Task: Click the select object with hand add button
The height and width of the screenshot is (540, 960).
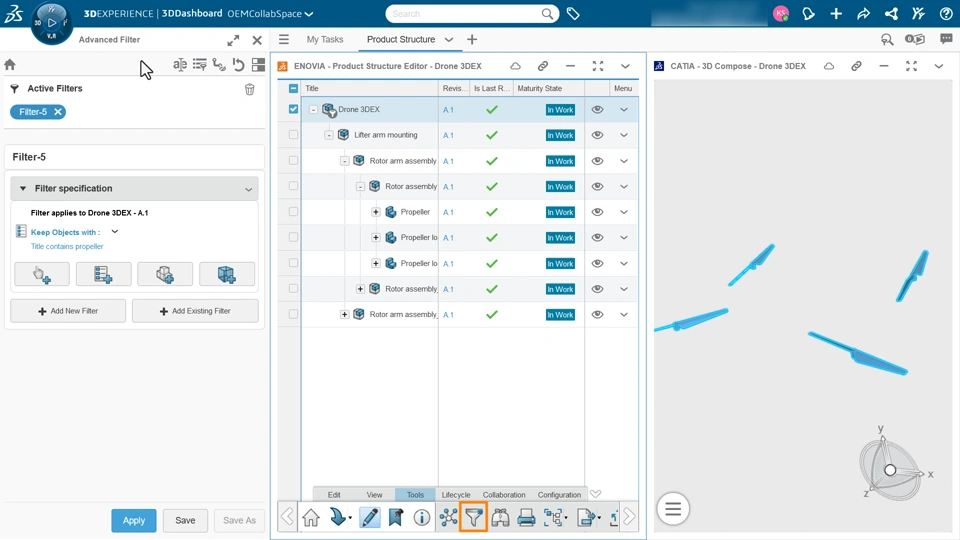Action: coord(42,274)
